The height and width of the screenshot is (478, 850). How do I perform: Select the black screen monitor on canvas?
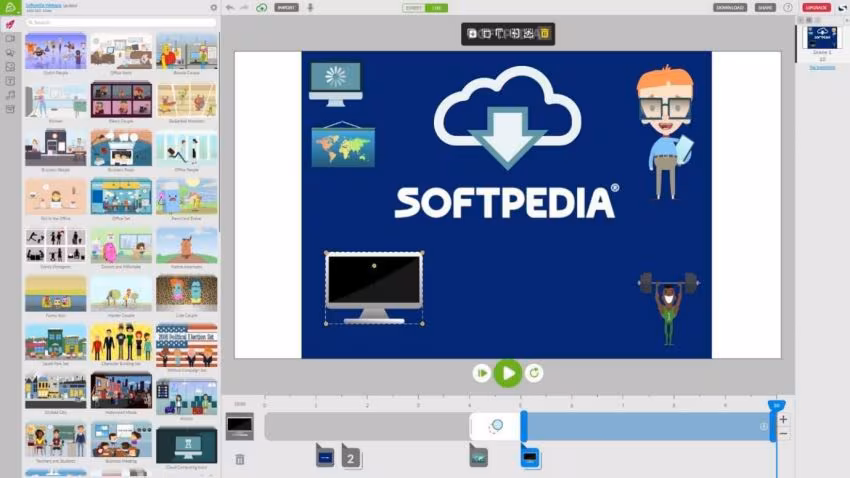pos(374,288)
